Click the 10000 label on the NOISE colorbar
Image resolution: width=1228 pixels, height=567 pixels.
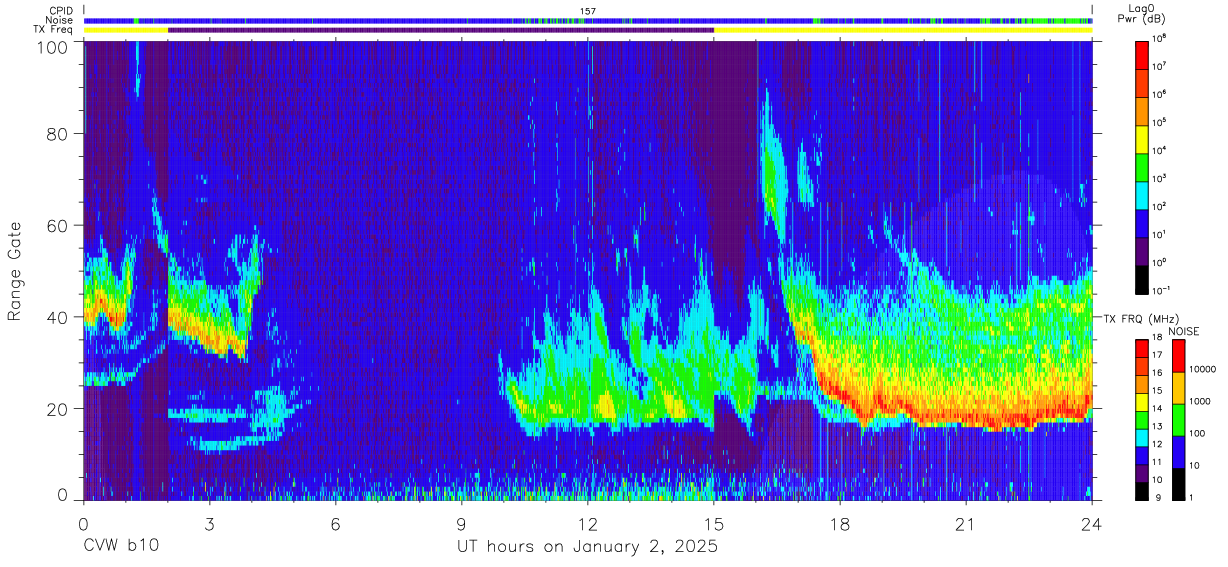point(1204,369)
